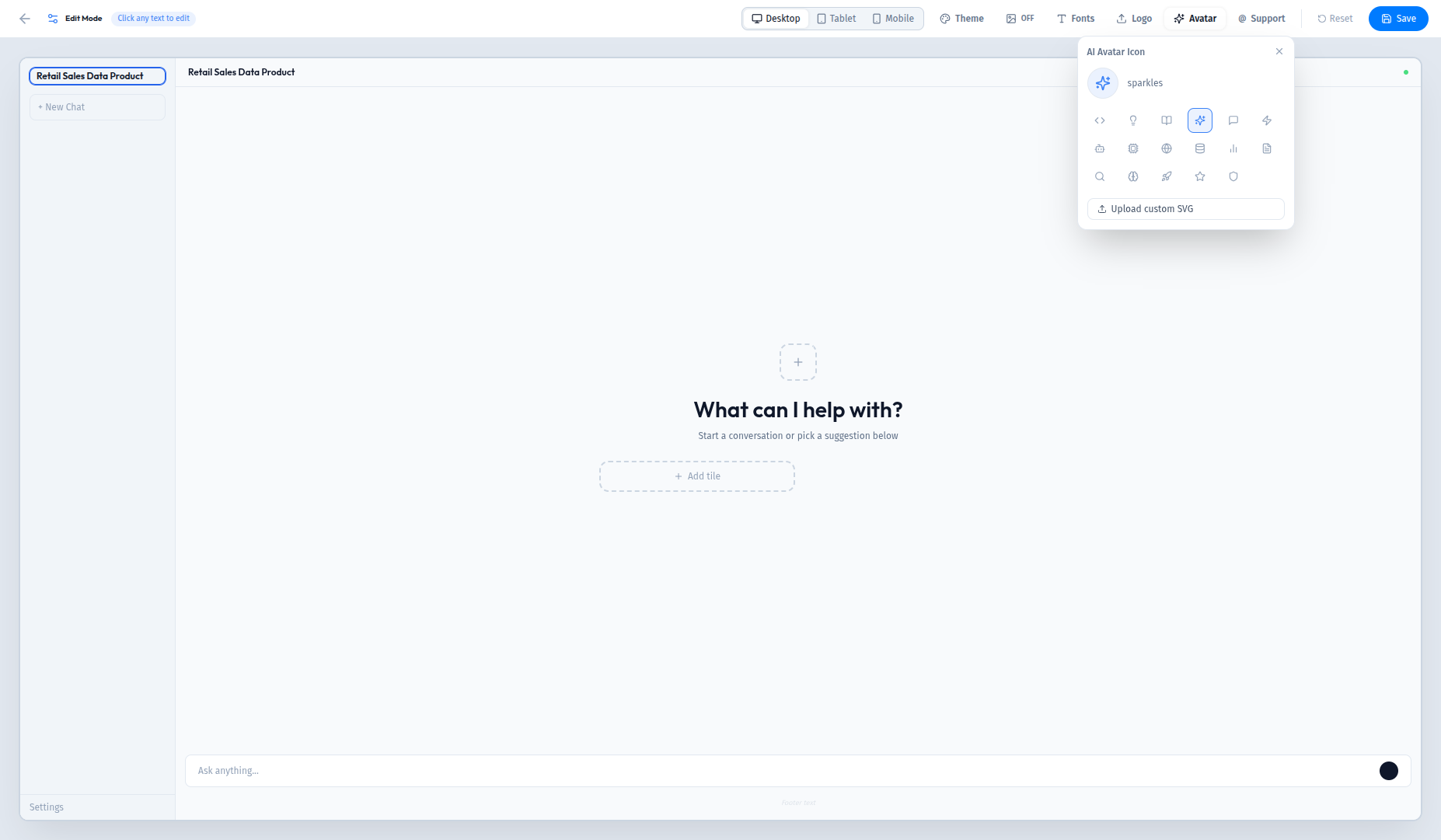Add a logo via dashed plus placeholder
This screenshot has width=1441, height=840.
click(x=798, y=362)
